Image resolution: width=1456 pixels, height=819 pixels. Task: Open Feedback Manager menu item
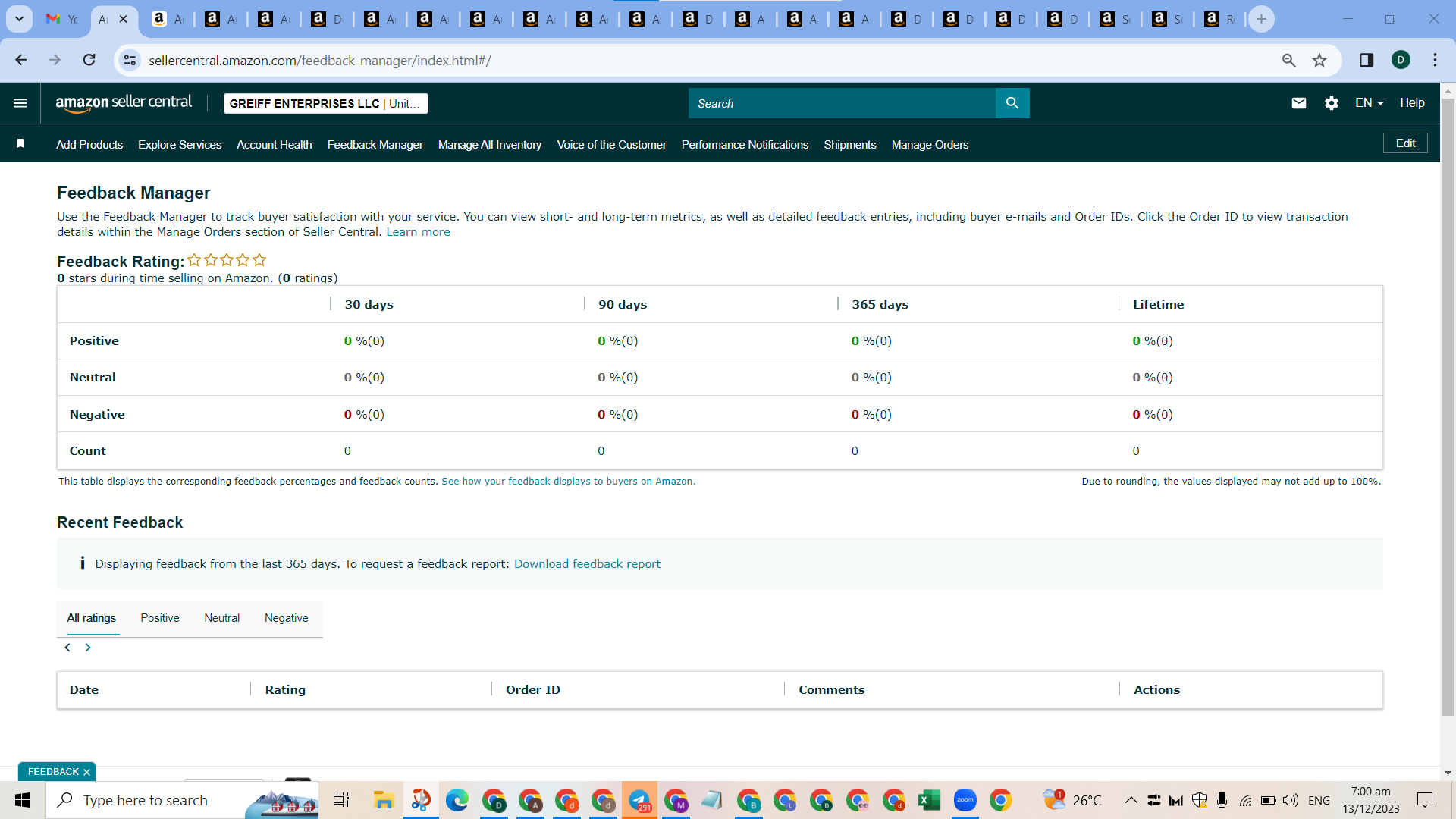pos(375,144)
